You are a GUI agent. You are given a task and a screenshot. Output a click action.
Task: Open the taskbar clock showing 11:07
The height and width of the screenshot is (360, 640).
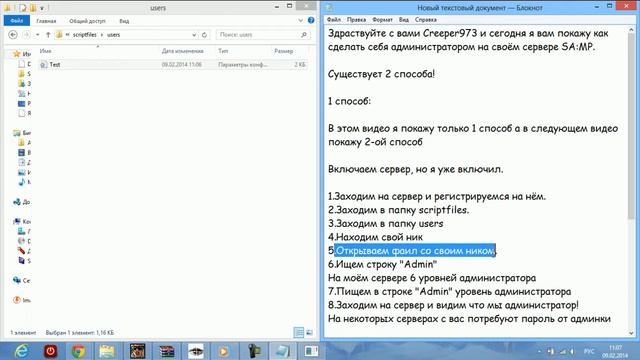(x=616, y=351)
